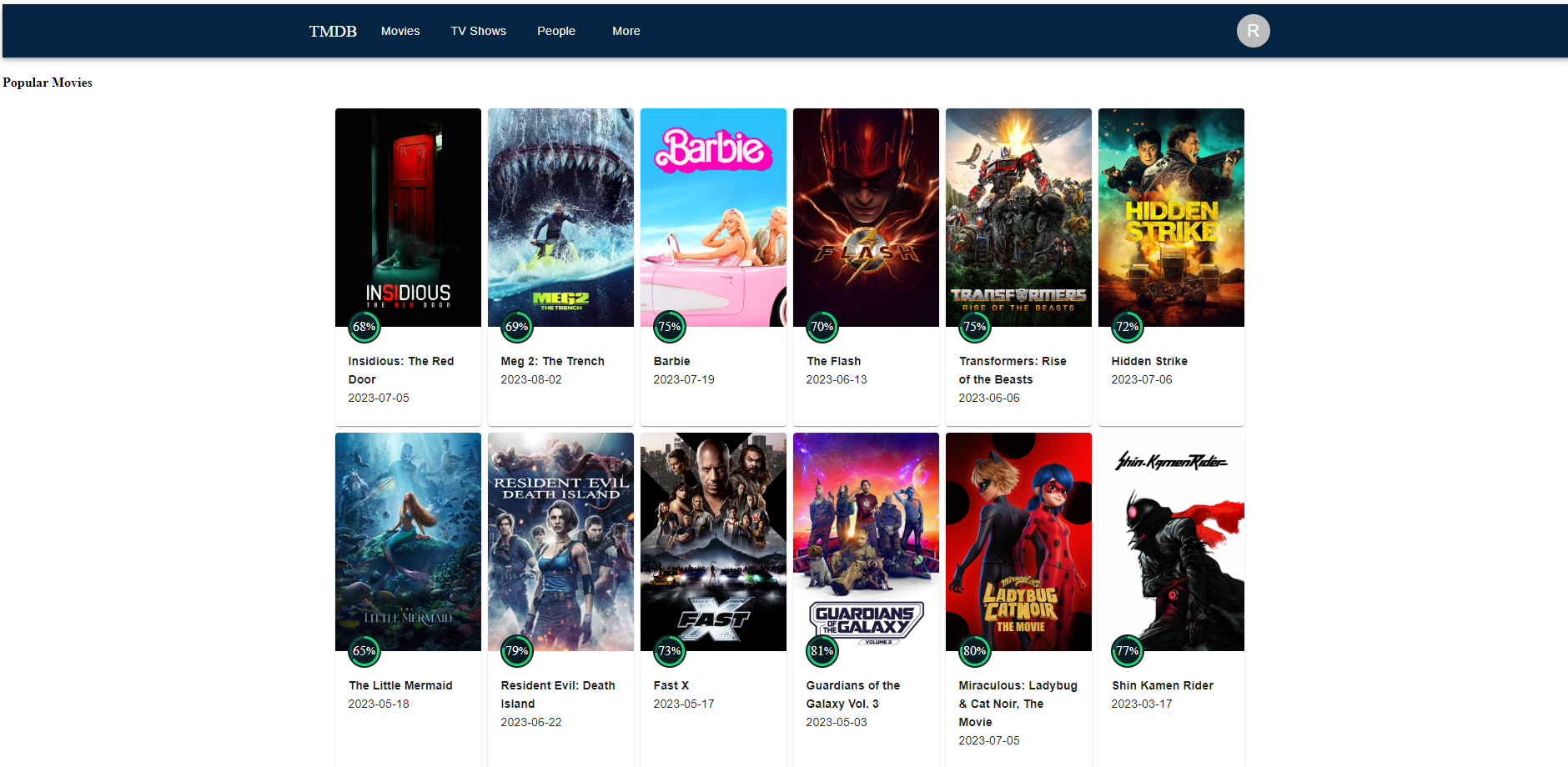Open the Barbie movie poster
The height and width of the screenshot is (767, 1568).
tap(713, 218)
